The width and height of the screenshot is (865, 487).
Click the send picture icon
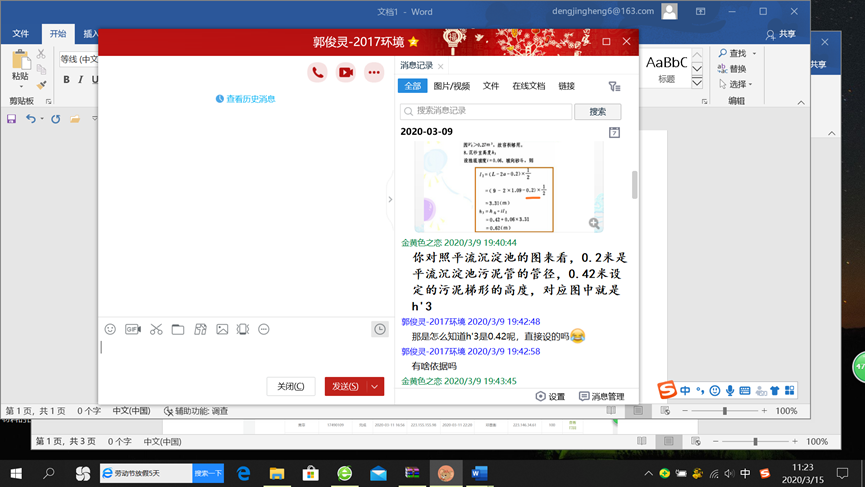(x=222, y=329)
